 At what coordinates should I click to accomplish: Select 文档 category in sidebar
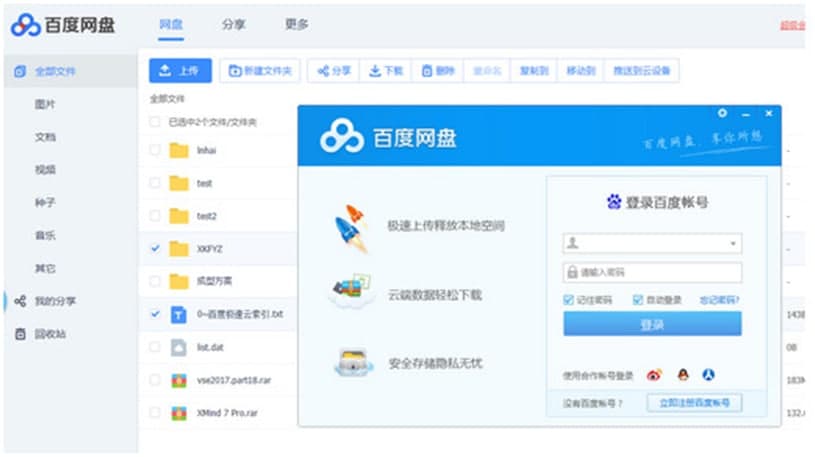(x=45, y=137)
